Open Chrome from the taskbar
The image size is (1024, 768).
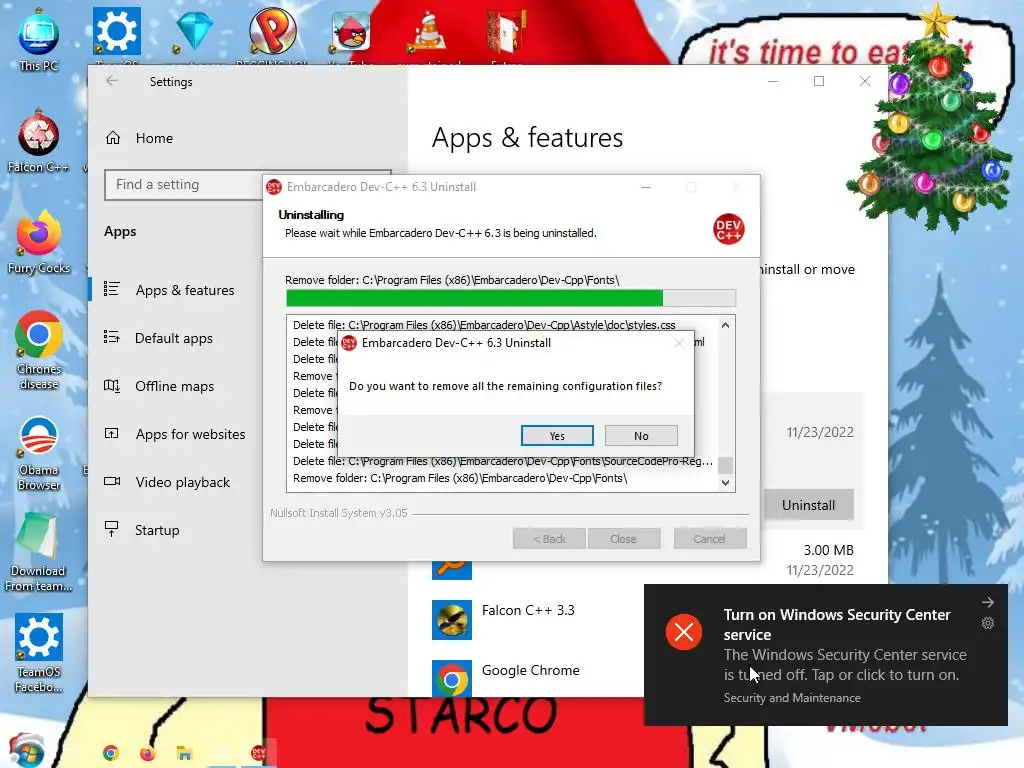pyautogui.click(x=111, y=753)
